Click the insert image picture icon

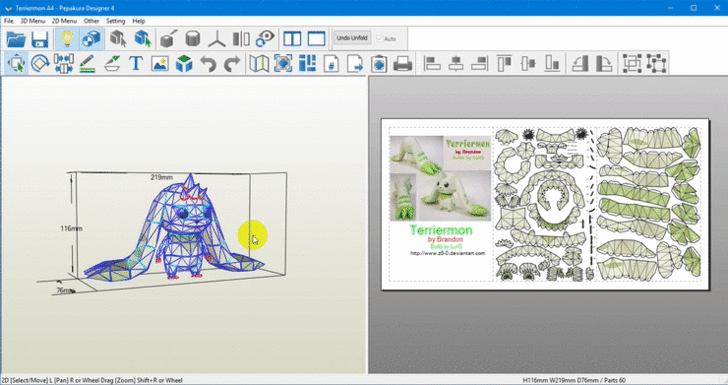pyautogui.click(x=160, y=64)
